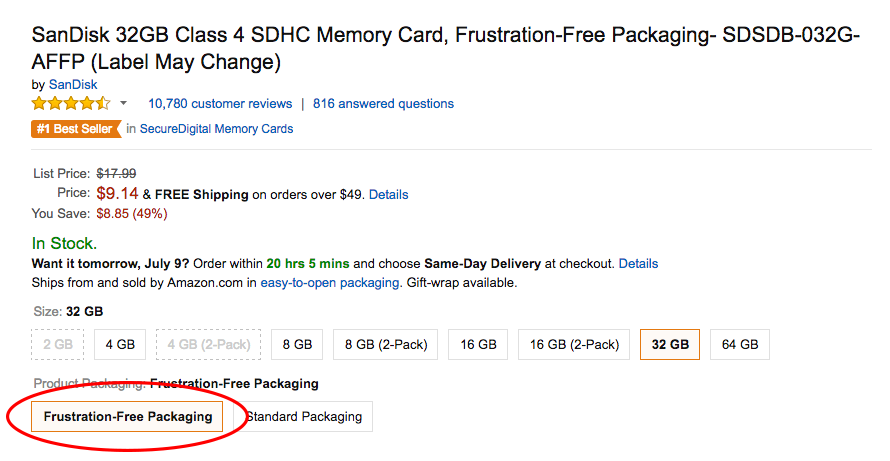The image size is (890, 461).
Task: Expand the rating breakdown dropdown arrow
Action: (x=124, y=103)
